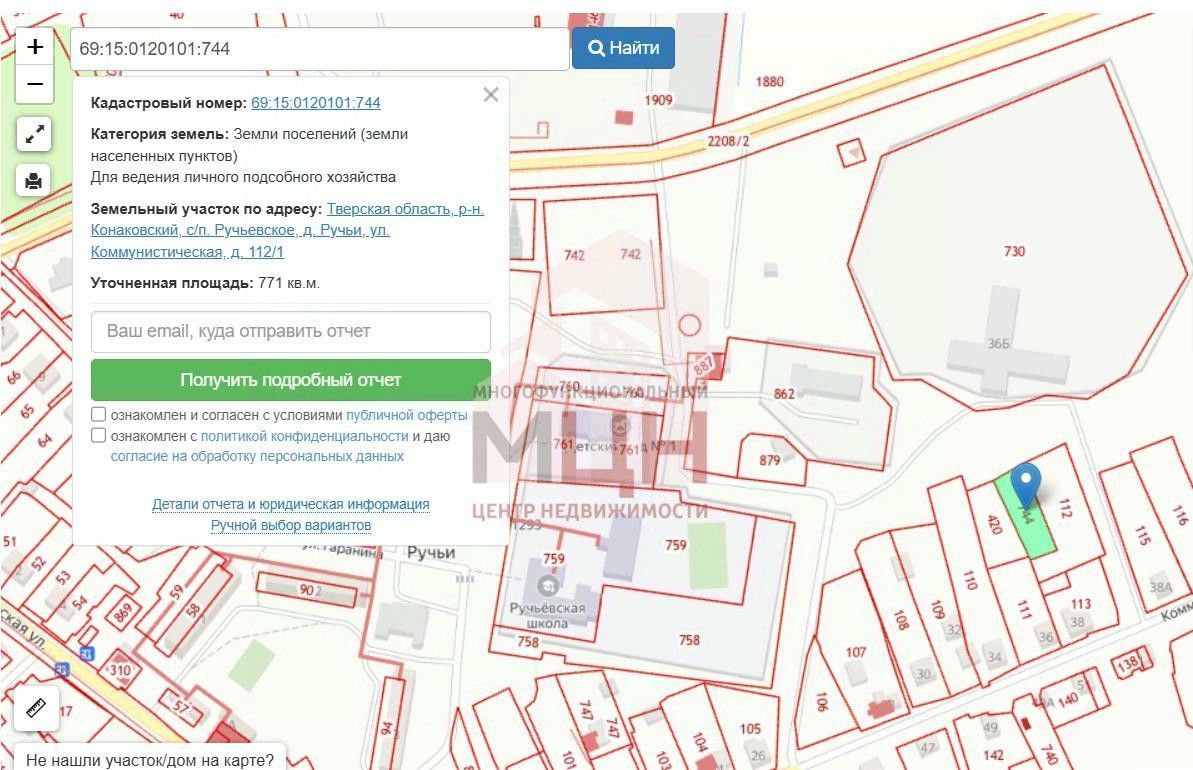Click Ручной выбор вариантов link
This screenshot has height=770, width=1193.
tap(291, 525)
